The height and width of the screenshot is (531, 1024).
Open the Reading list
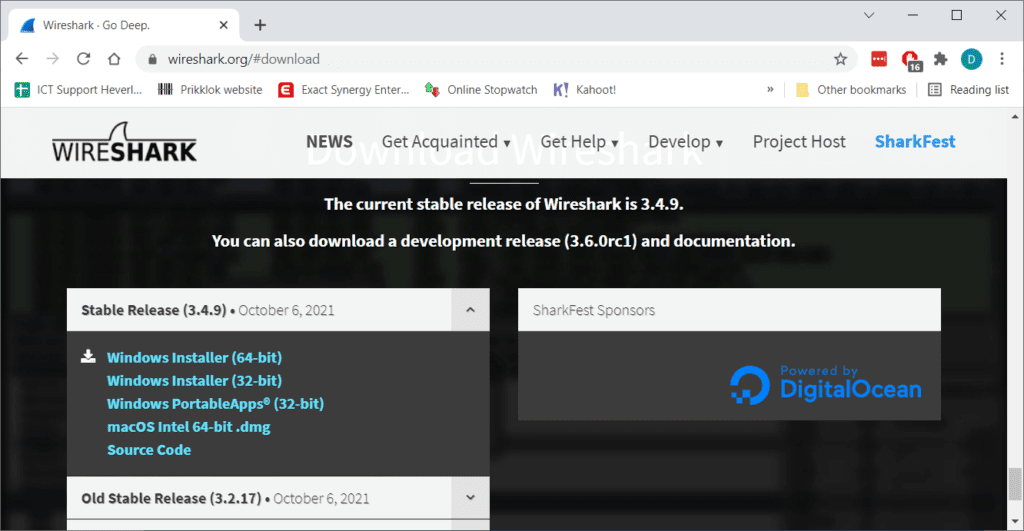(x=968, y=89)
